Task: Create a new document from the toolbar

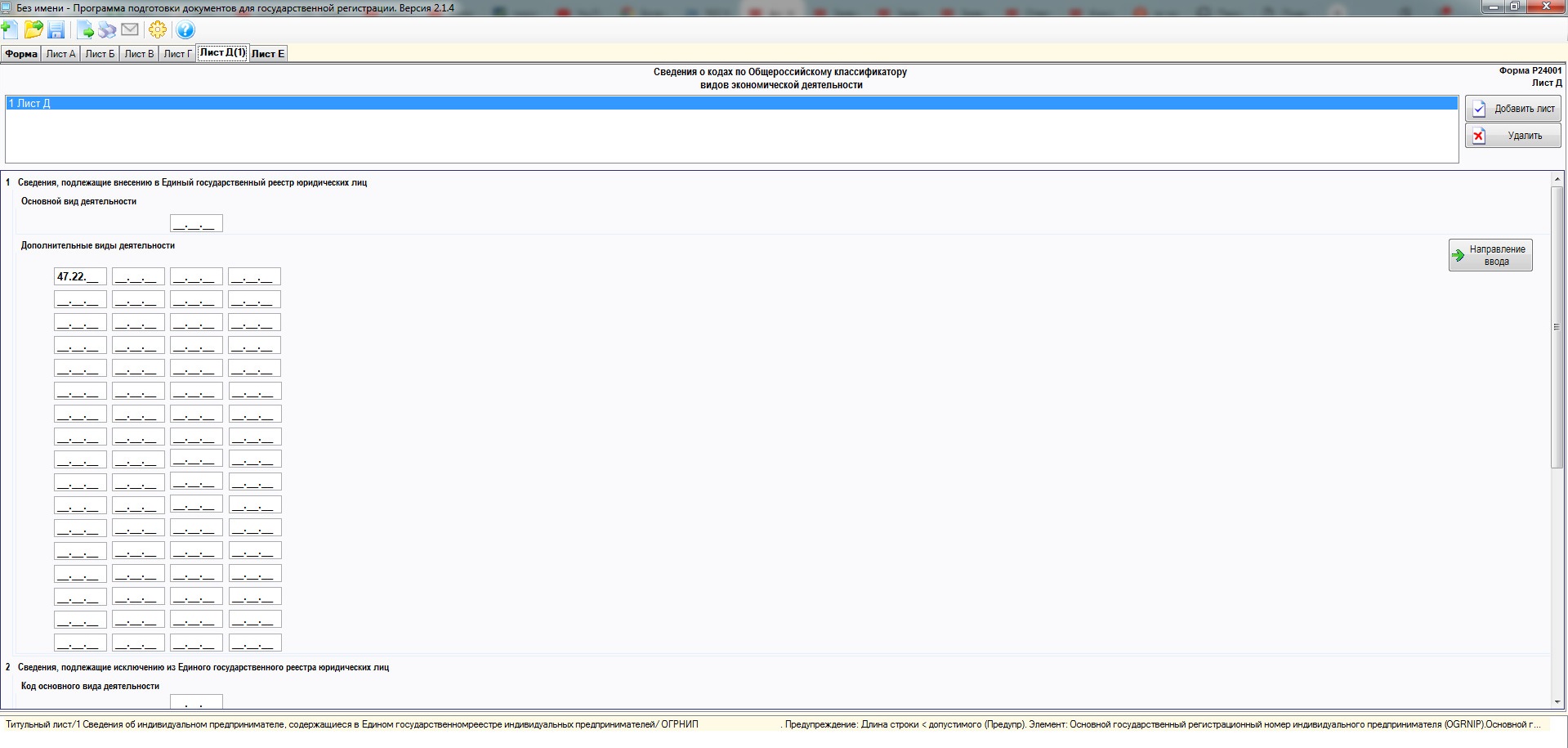Action: pyautogui.click(x=10, y=30)
